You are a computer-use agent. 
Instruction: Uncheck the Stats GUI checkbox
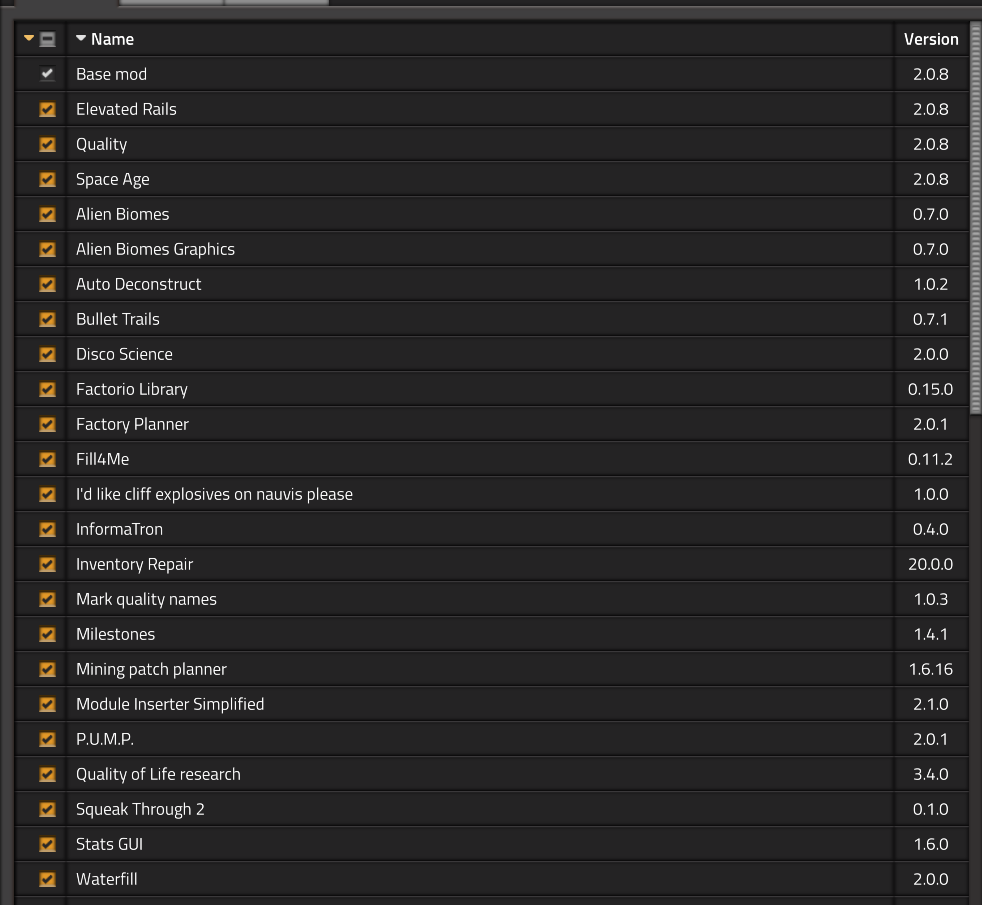point(48,844)
